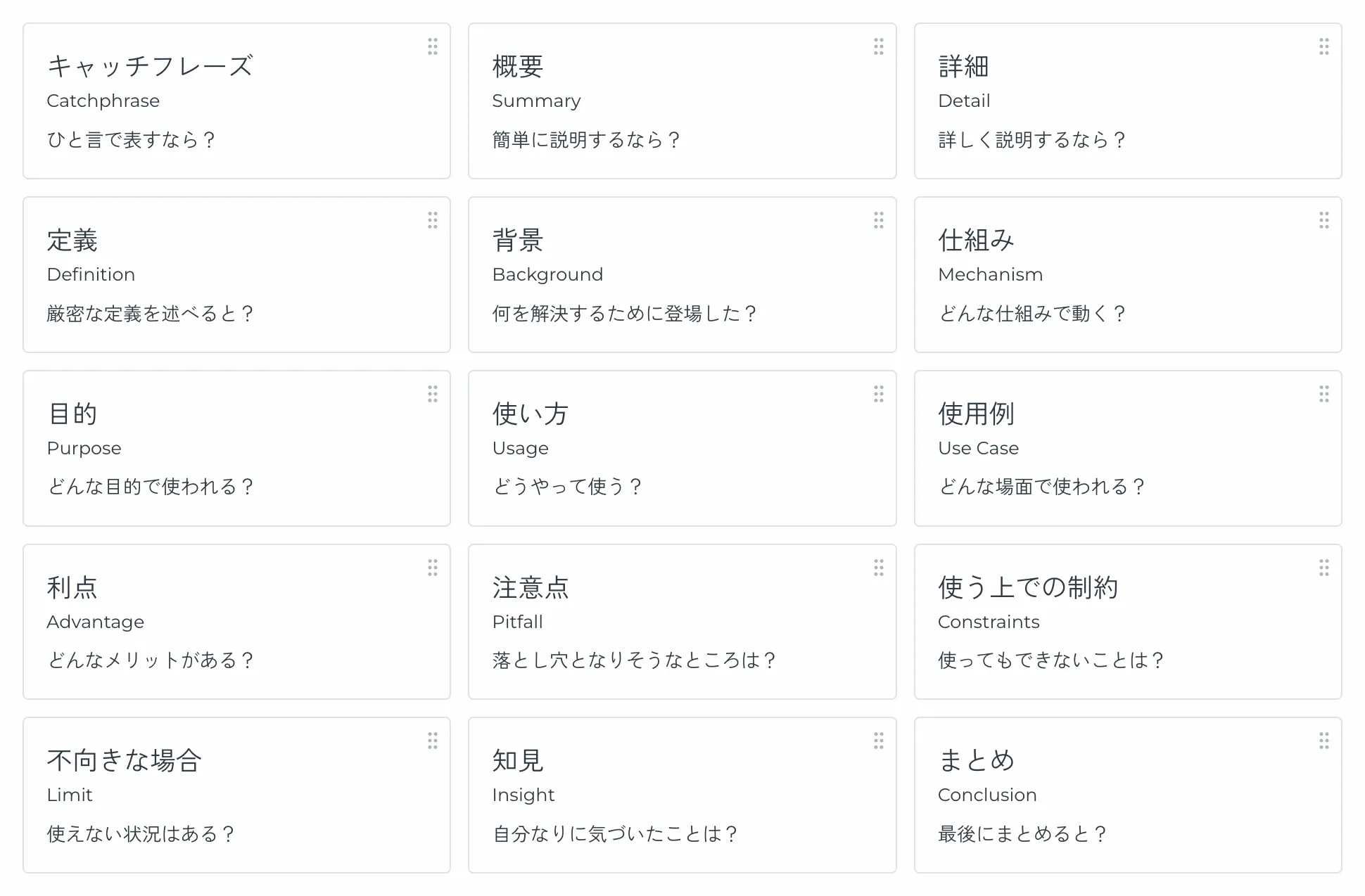Click the drag handle on Constraints card
The width and height of the screenshot is (1365, 896).
coord(1323,568)
